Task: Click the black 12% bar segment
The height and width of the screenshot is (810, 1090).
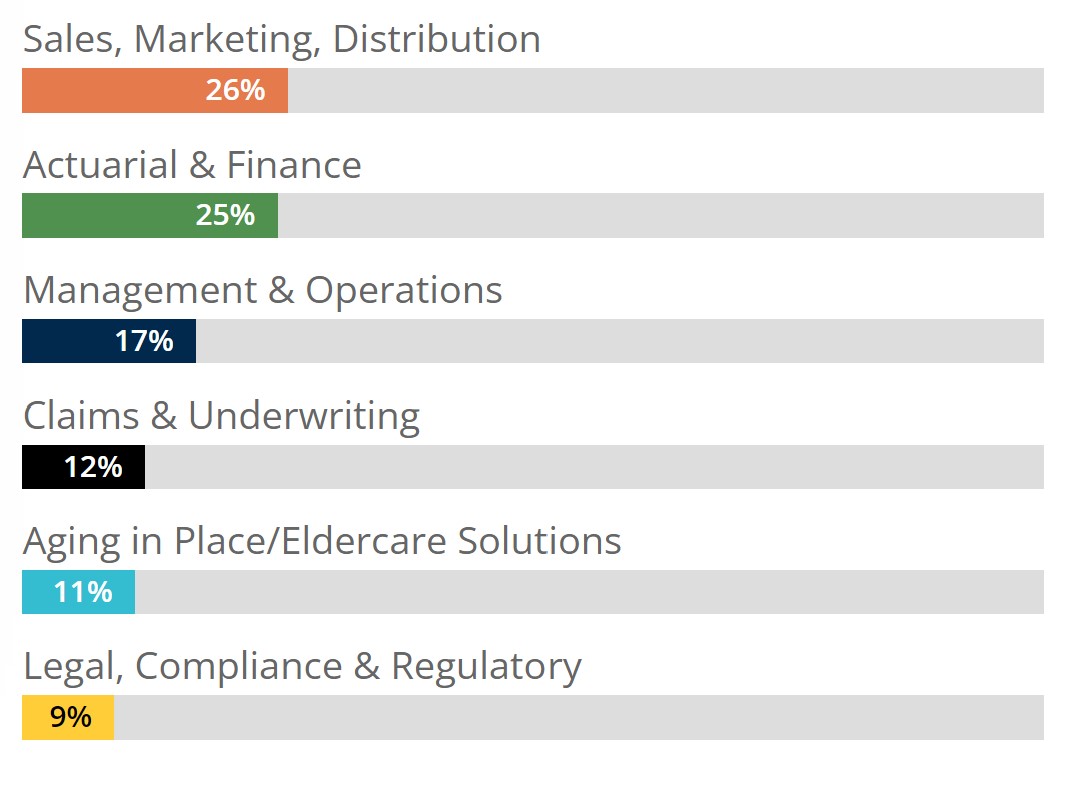Action: (83, 467)
